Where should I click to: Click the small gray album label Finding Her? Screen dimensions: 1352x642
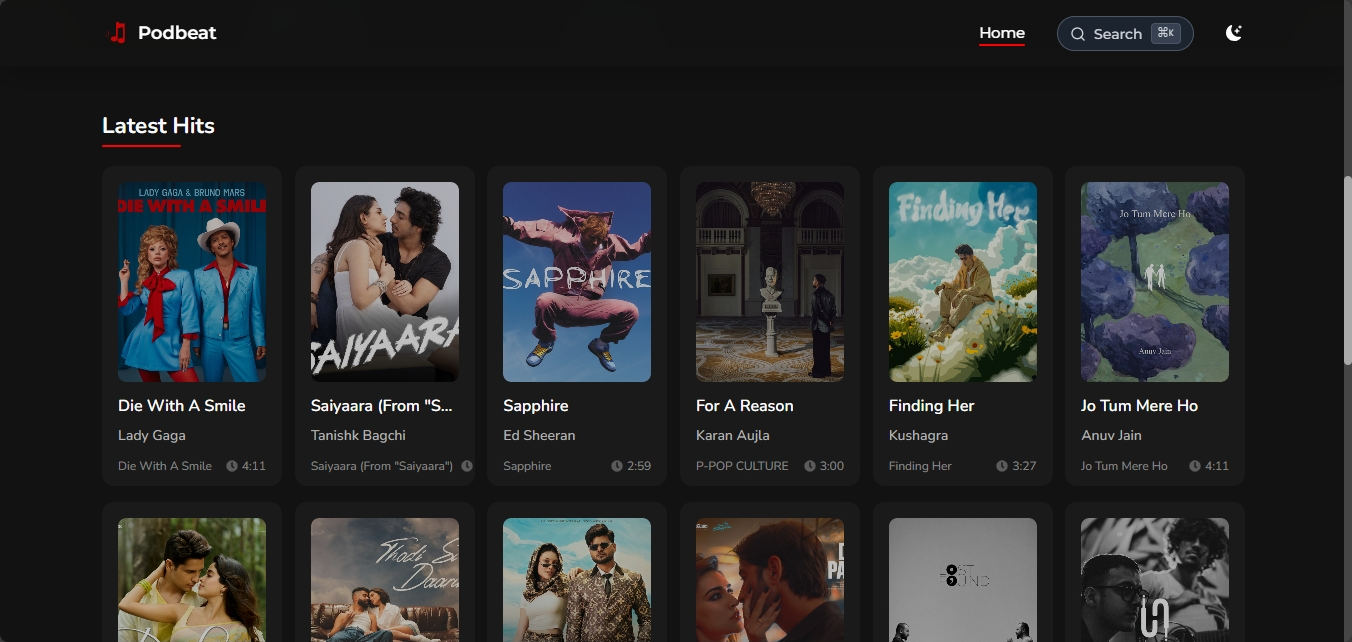coord(920,466)
